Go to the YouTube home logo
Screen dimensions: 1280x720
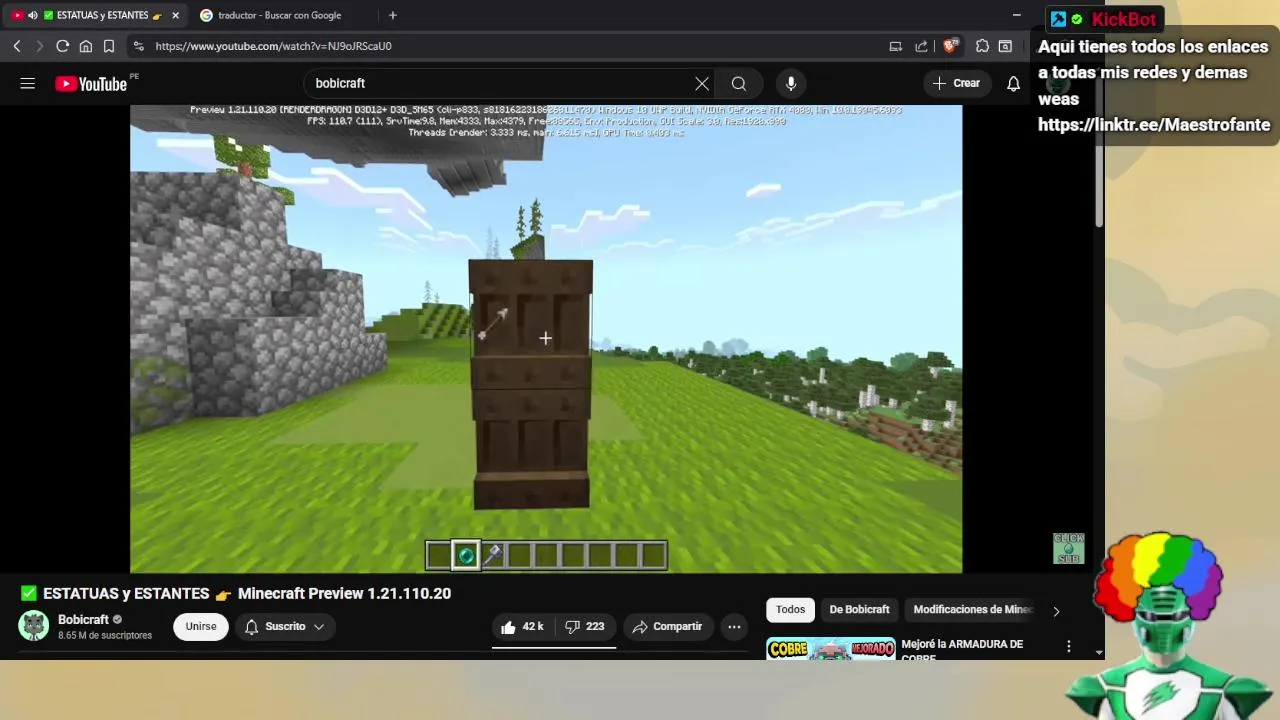coord(91,84)
